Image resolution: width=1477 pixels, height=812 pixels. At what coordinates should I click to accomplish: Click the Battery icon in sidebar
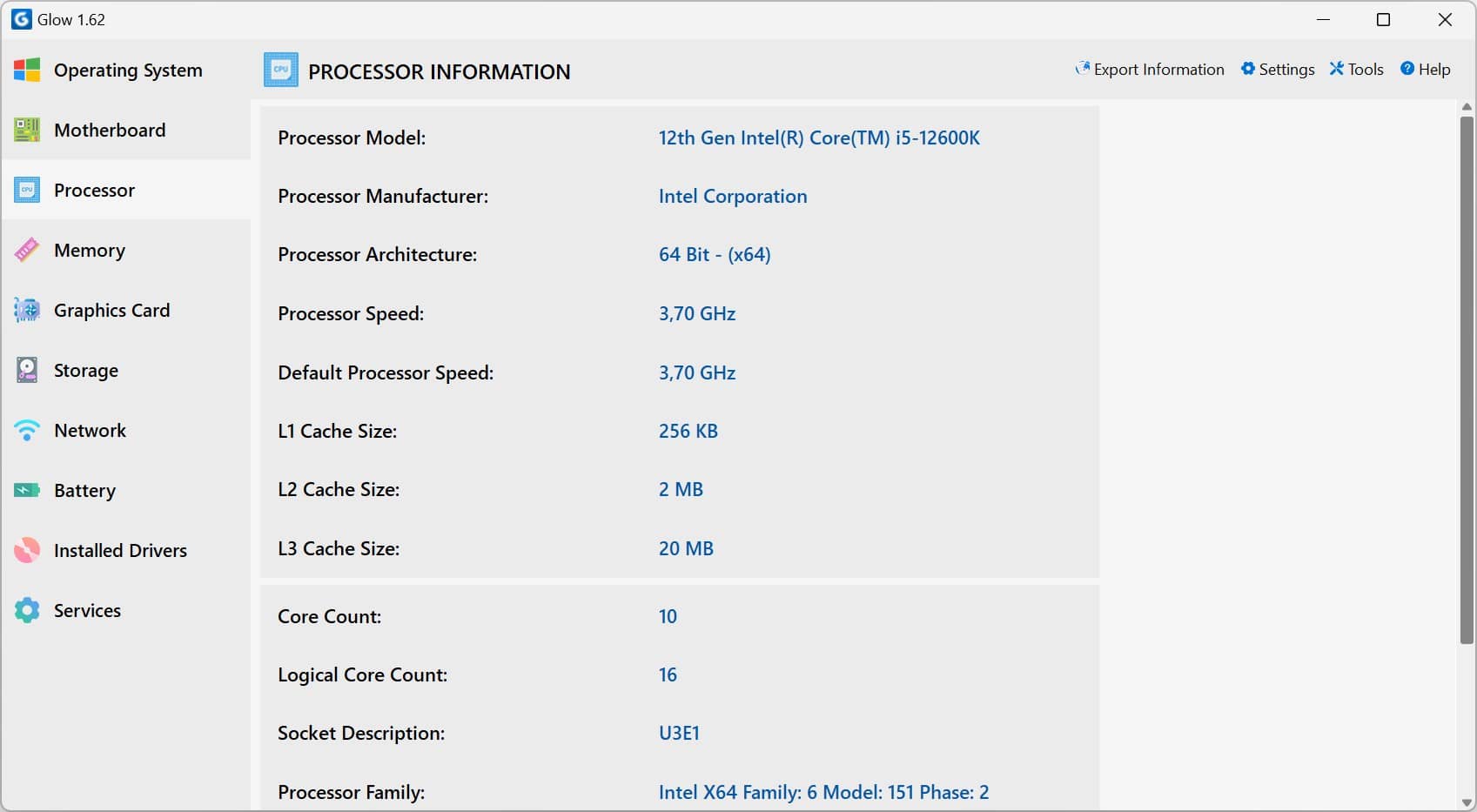pos(27,491)
